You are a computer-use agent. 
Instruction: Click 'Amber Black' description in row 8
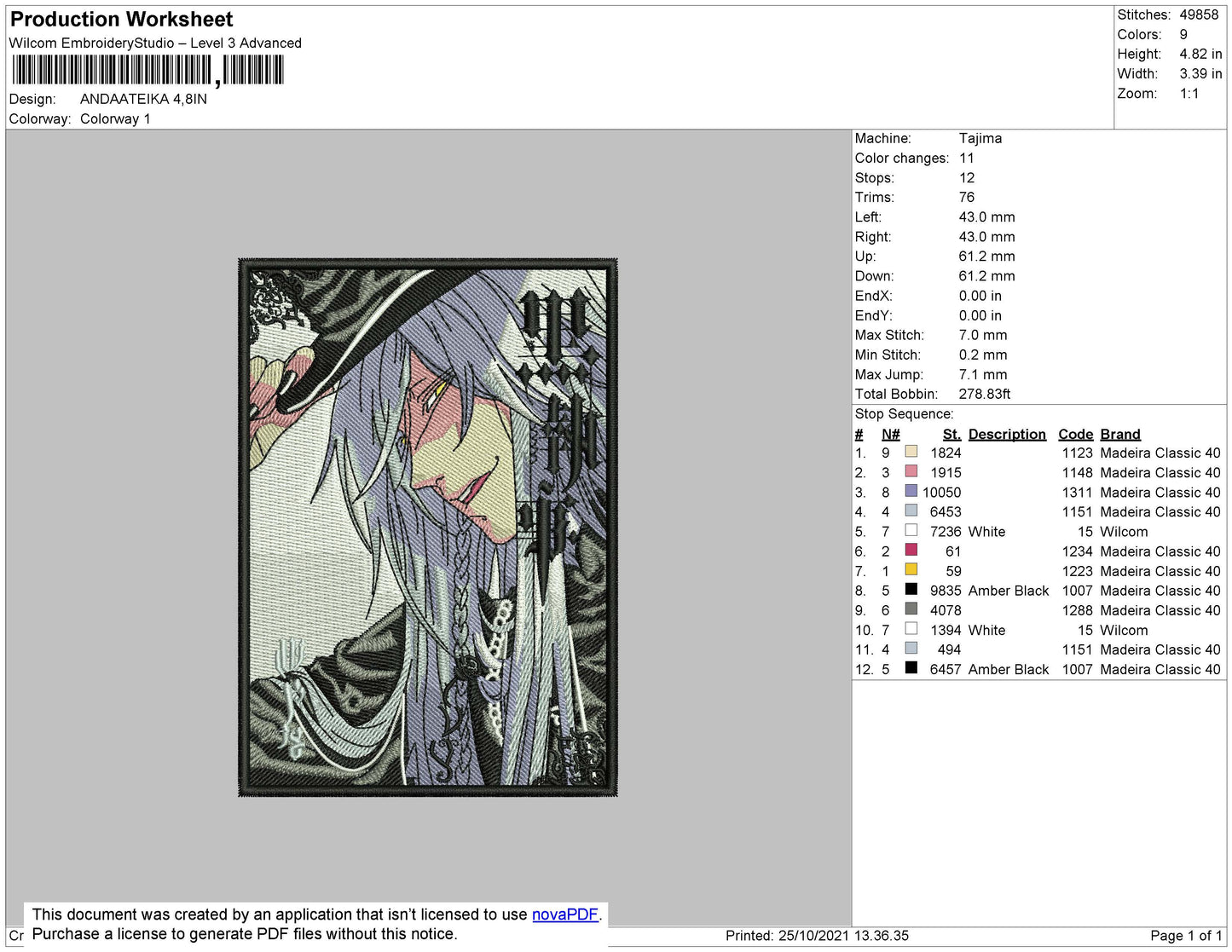(1009, 591)
